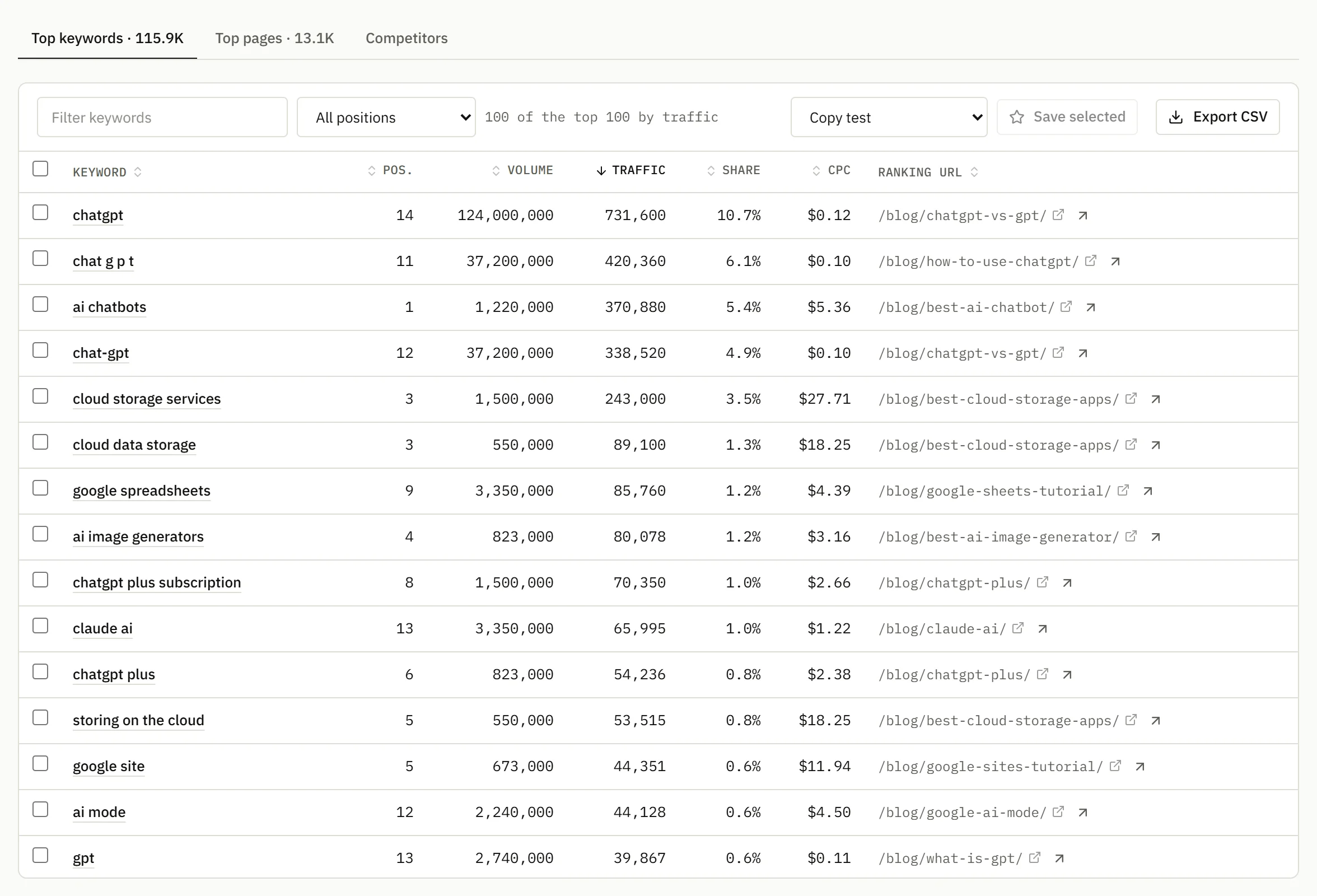Screen dimensions: 1317x896
Task: Click arrow icon in chat-gpt row
Action: coord(1082,353)
